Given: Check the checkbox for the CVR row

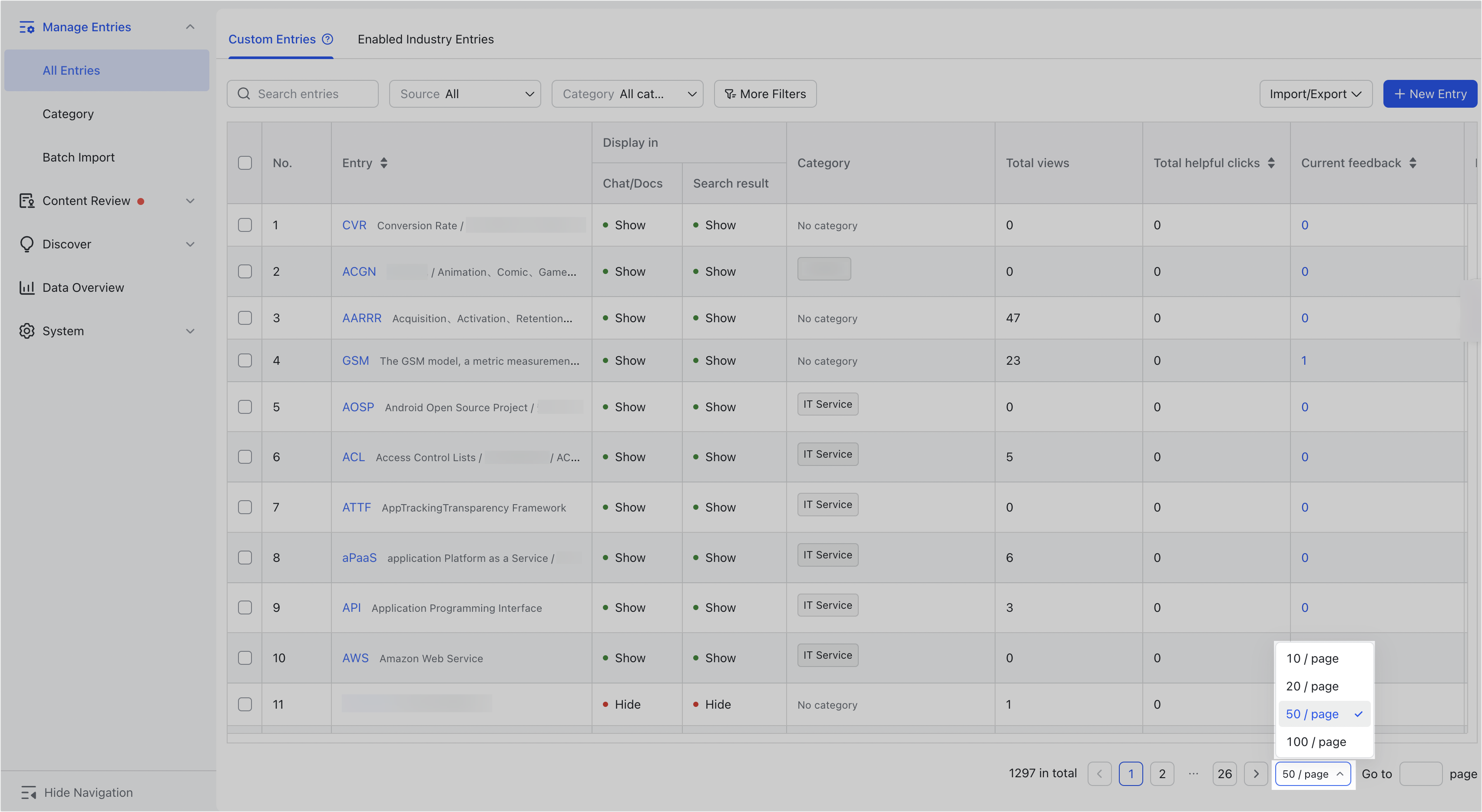Looking at the screenshot, I should point(245,225).
